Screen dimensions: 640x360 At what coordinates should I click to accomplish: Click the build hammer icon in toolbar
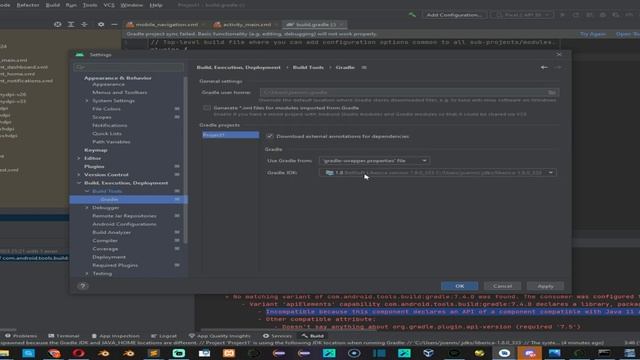tap(412, 15)
